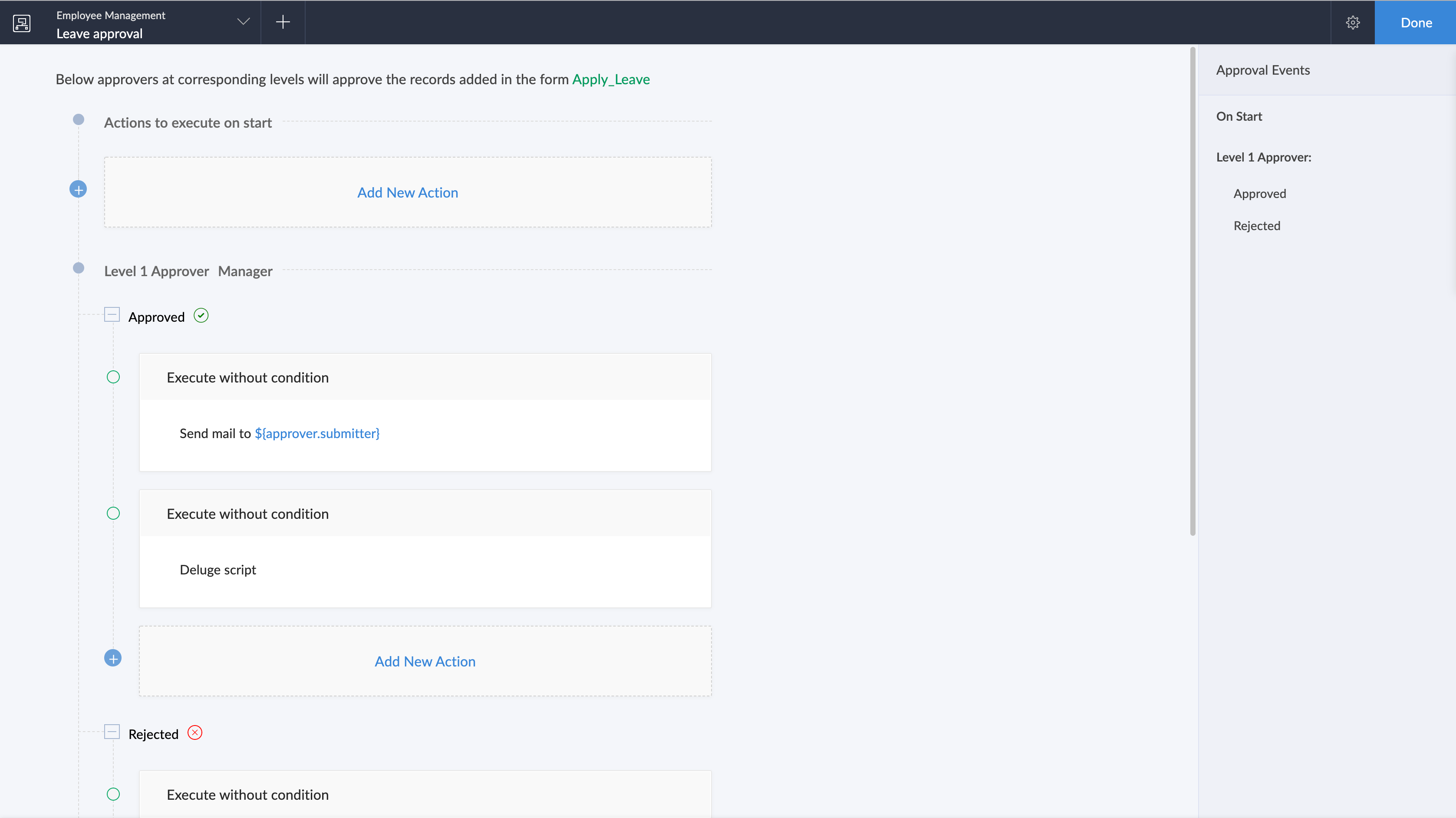Click the red X icon next to Rejected
The width and height of the screenshot is (1456, 818).
[x=195, y=732]
